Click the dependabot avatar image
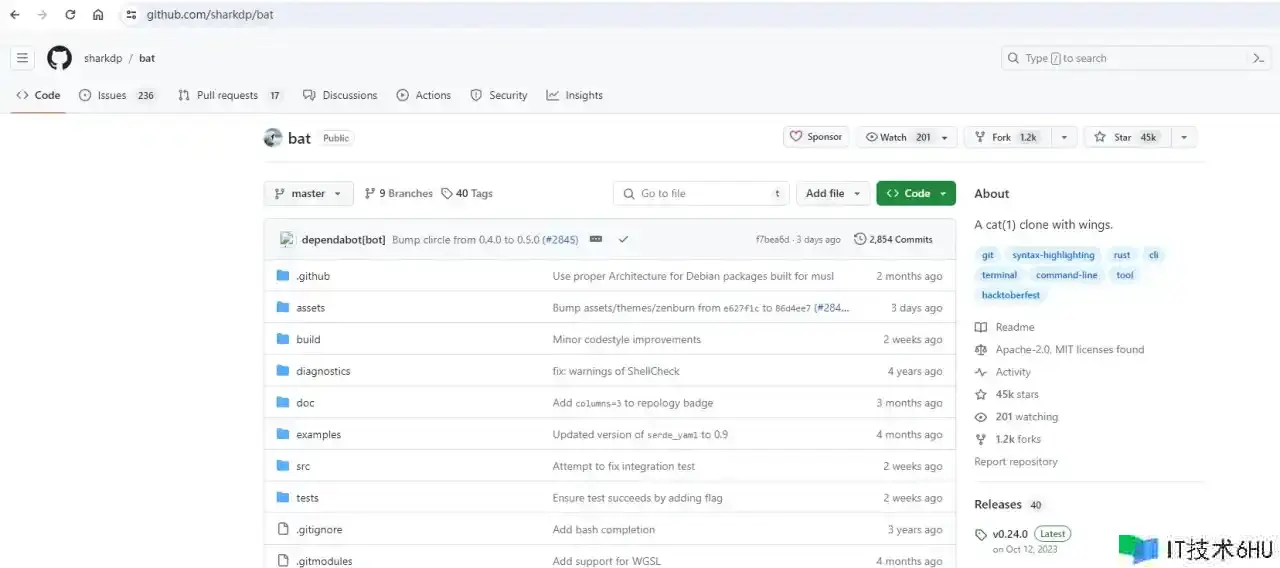The width and height of the screenshot is (1280, 568). [287, 240]
